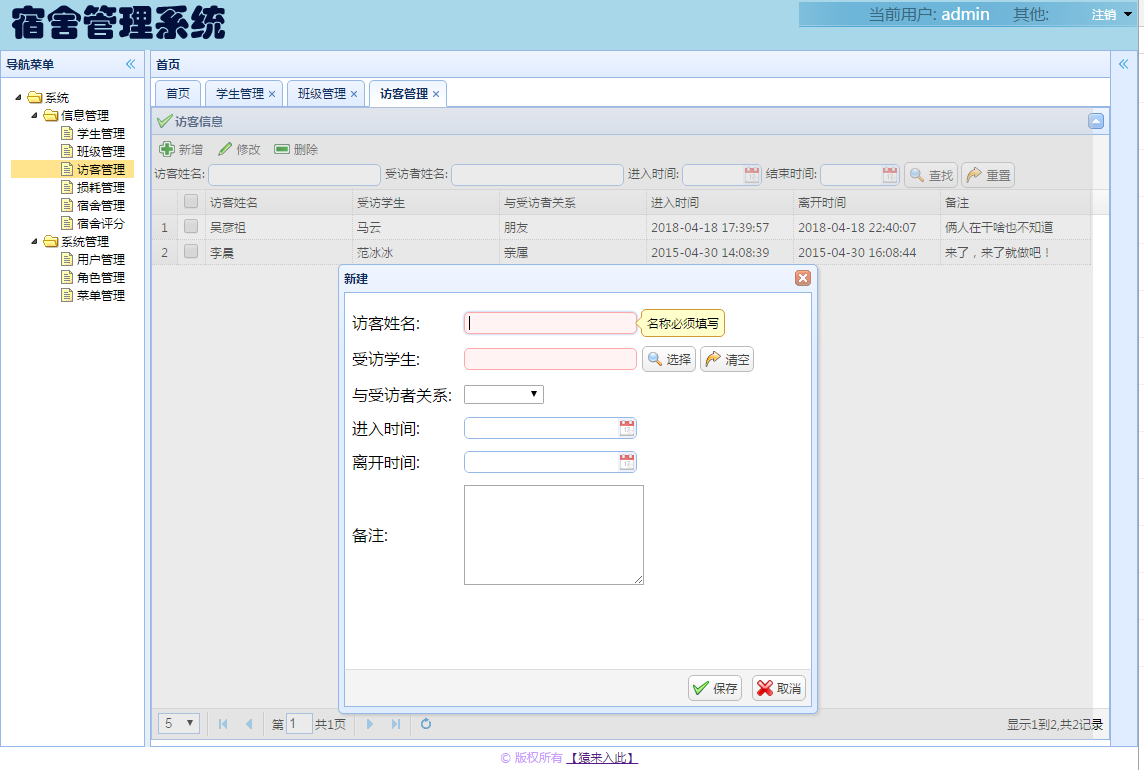1144x770 pixels.
Task: Go to next page in pager
Action: 369,724
